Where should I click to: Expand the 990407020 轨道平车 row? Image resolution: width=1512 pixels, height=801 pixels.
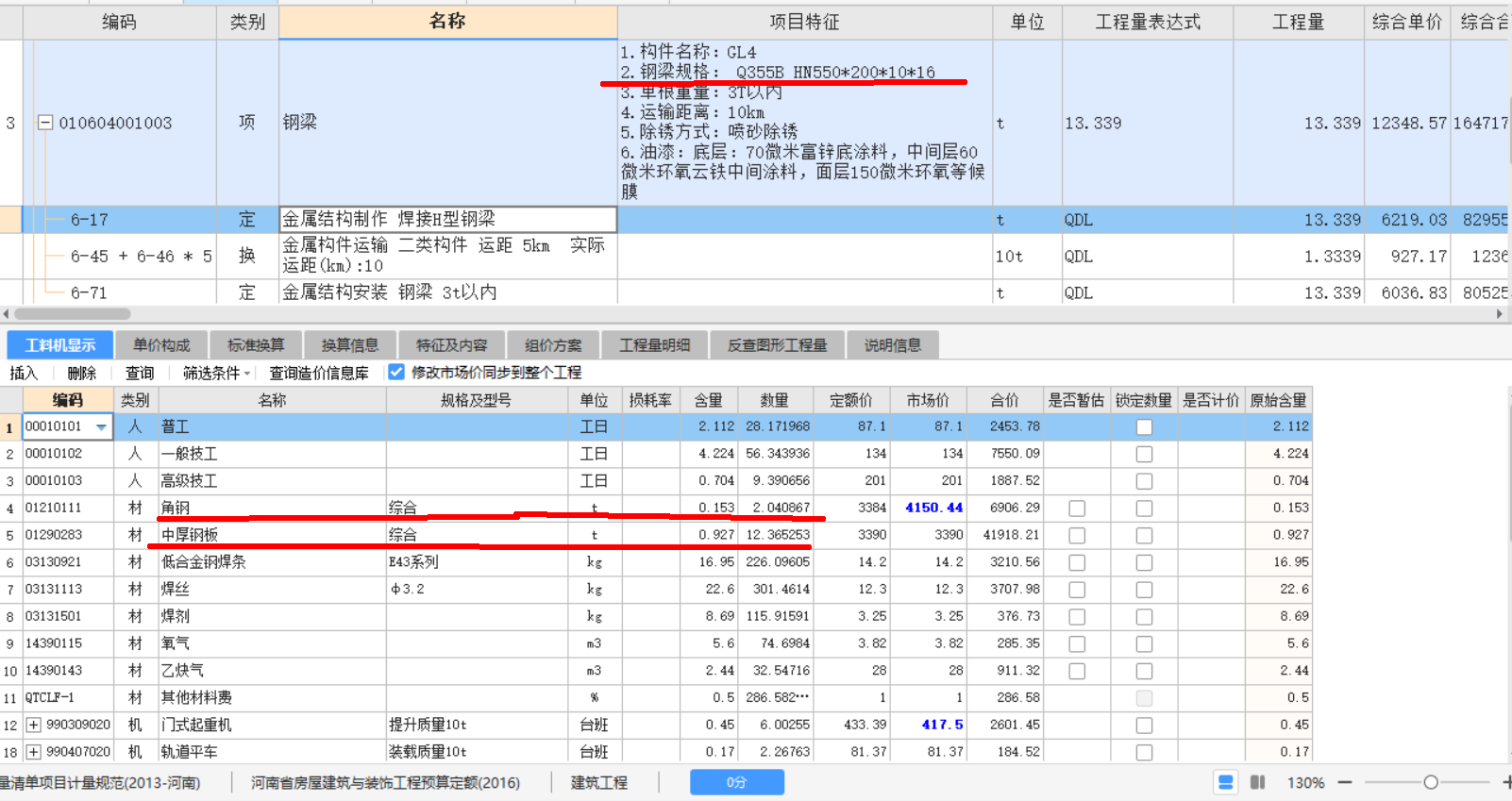coord(34,752)
